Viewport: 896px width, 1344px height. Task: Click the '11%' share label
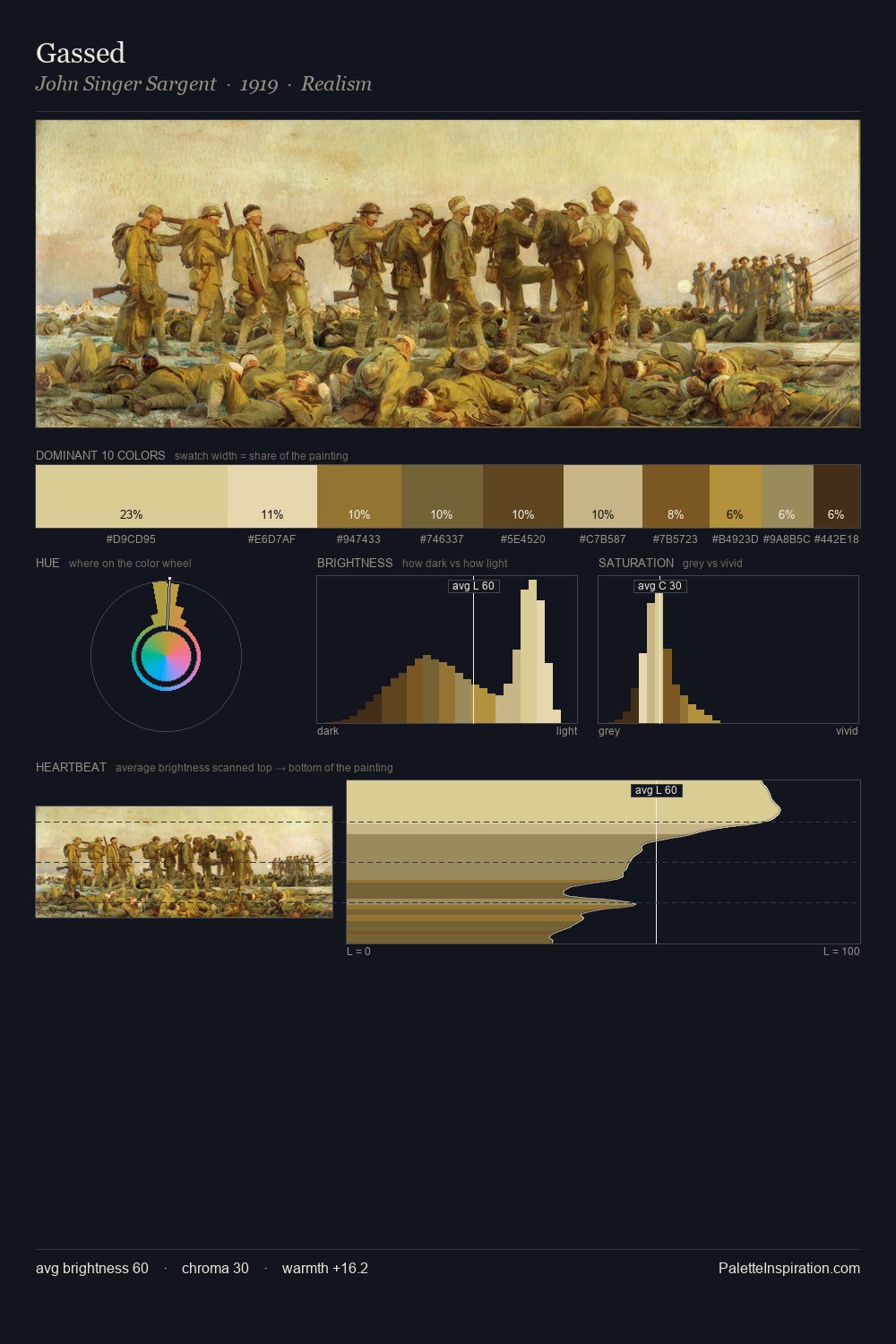point(272,514)
